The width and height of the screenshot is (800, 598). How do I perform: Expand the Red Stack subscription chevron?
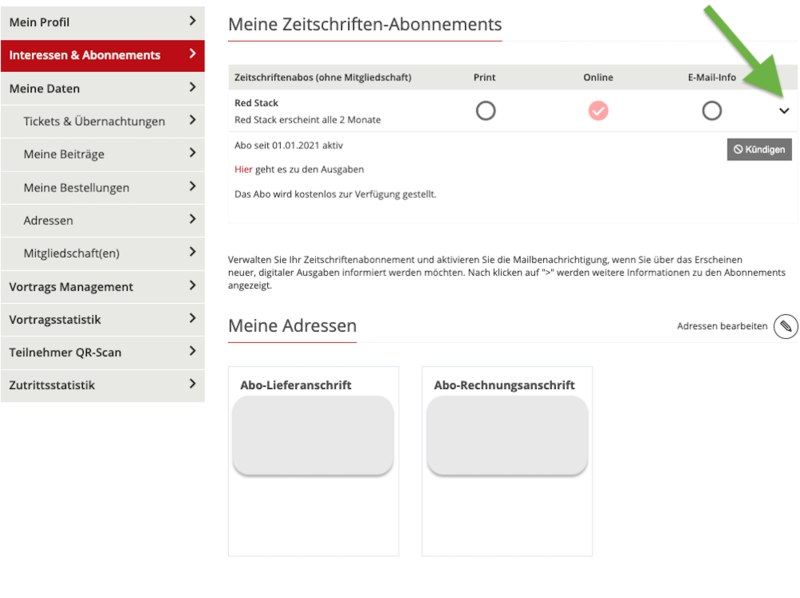pos(784,111)
